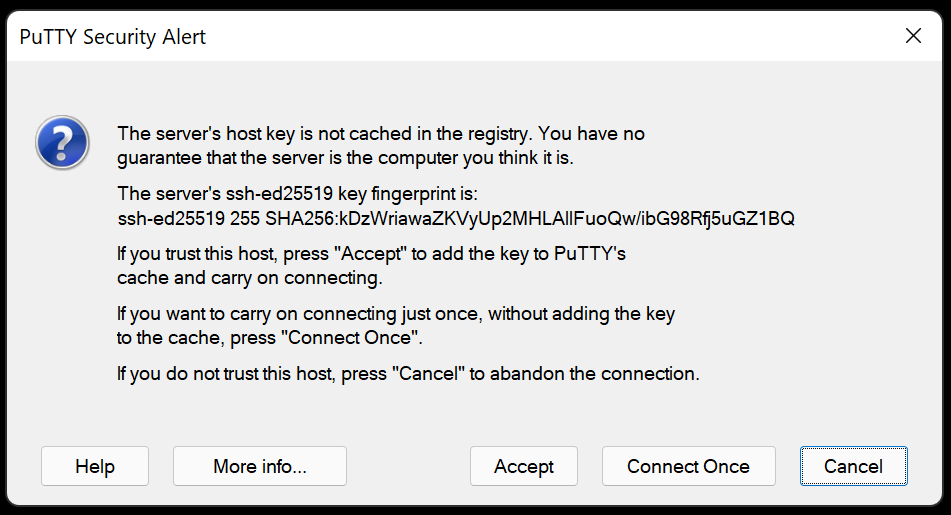Screen dimensions: 951x515
Task: Open the Help for this alert
Action: coord(95,466)
